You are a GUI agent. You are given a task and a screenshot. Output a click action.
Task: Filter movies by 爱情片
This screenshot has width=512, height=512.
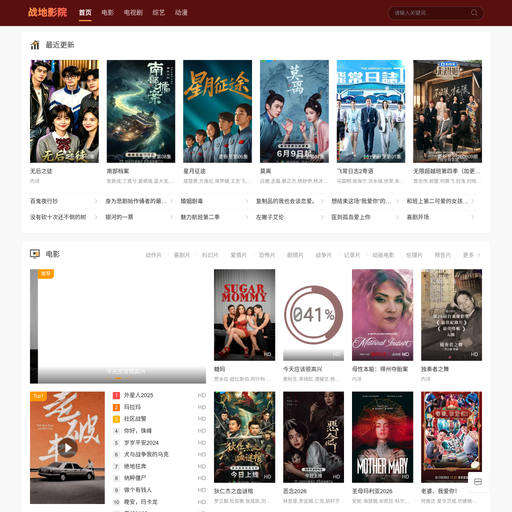click(x=238, y=255)
